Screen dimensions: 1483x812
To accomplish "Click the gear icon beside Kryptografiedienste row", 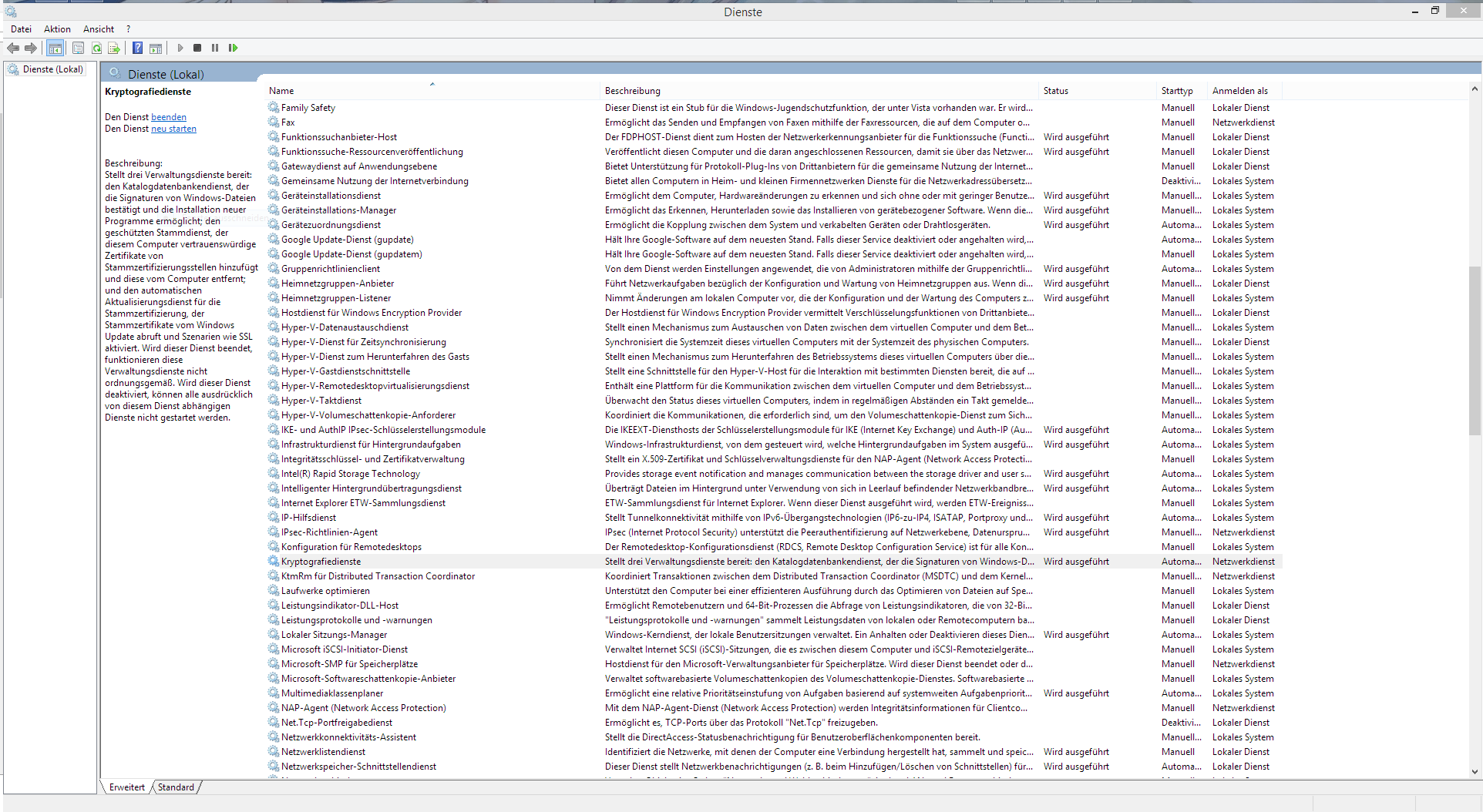I will click(x=274, y=562).
